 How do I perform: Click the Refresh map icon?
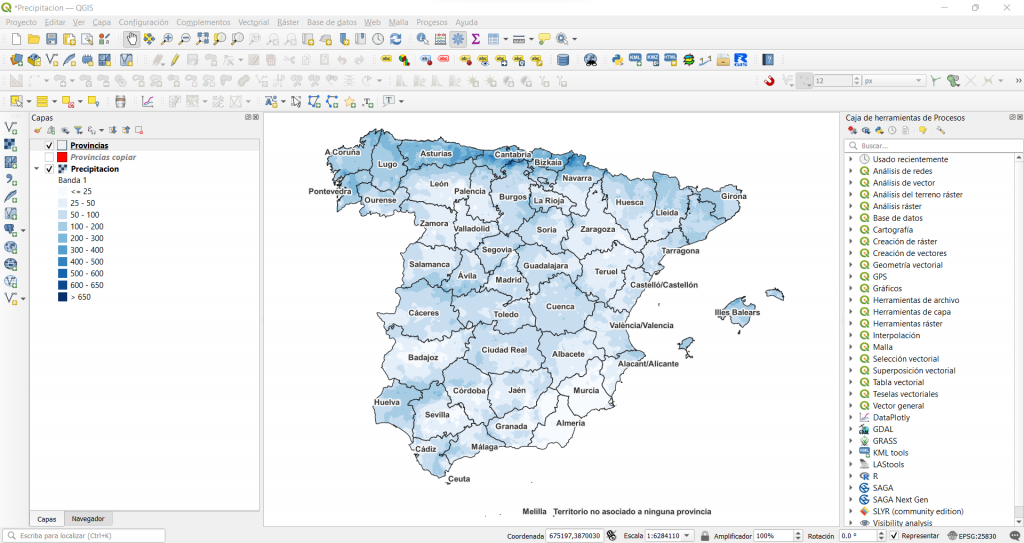[396, 39]
